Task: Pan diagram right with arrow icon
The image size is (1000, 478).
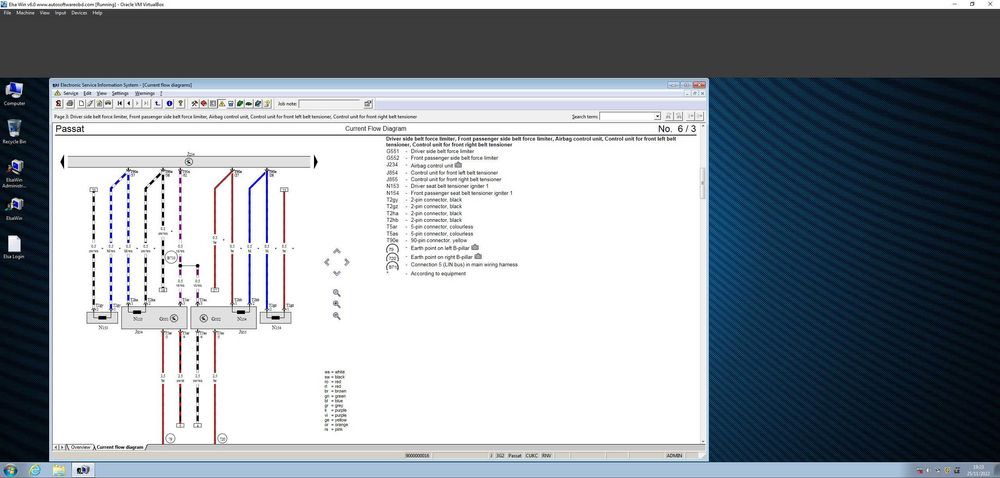Action: (x=347, y=262)
